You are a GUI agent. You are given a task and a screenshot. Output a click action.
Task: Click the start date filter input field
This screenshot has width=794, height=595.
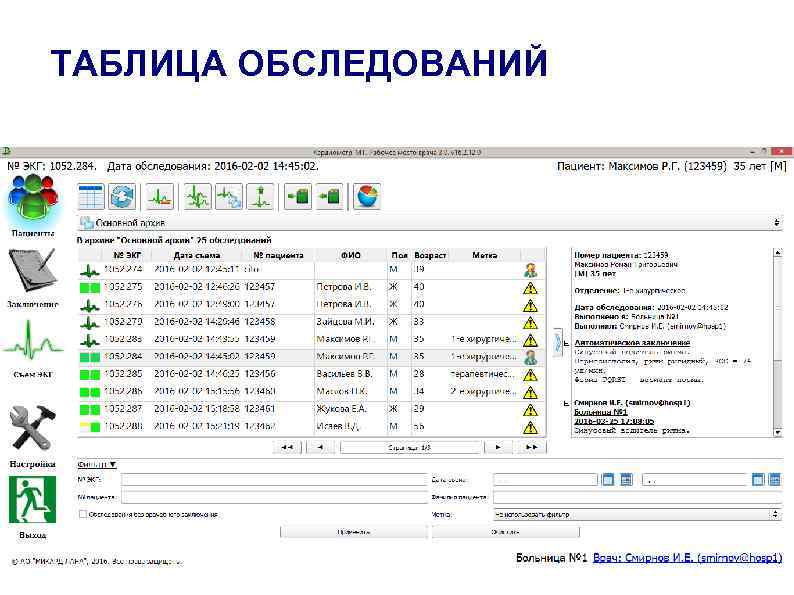545,480
